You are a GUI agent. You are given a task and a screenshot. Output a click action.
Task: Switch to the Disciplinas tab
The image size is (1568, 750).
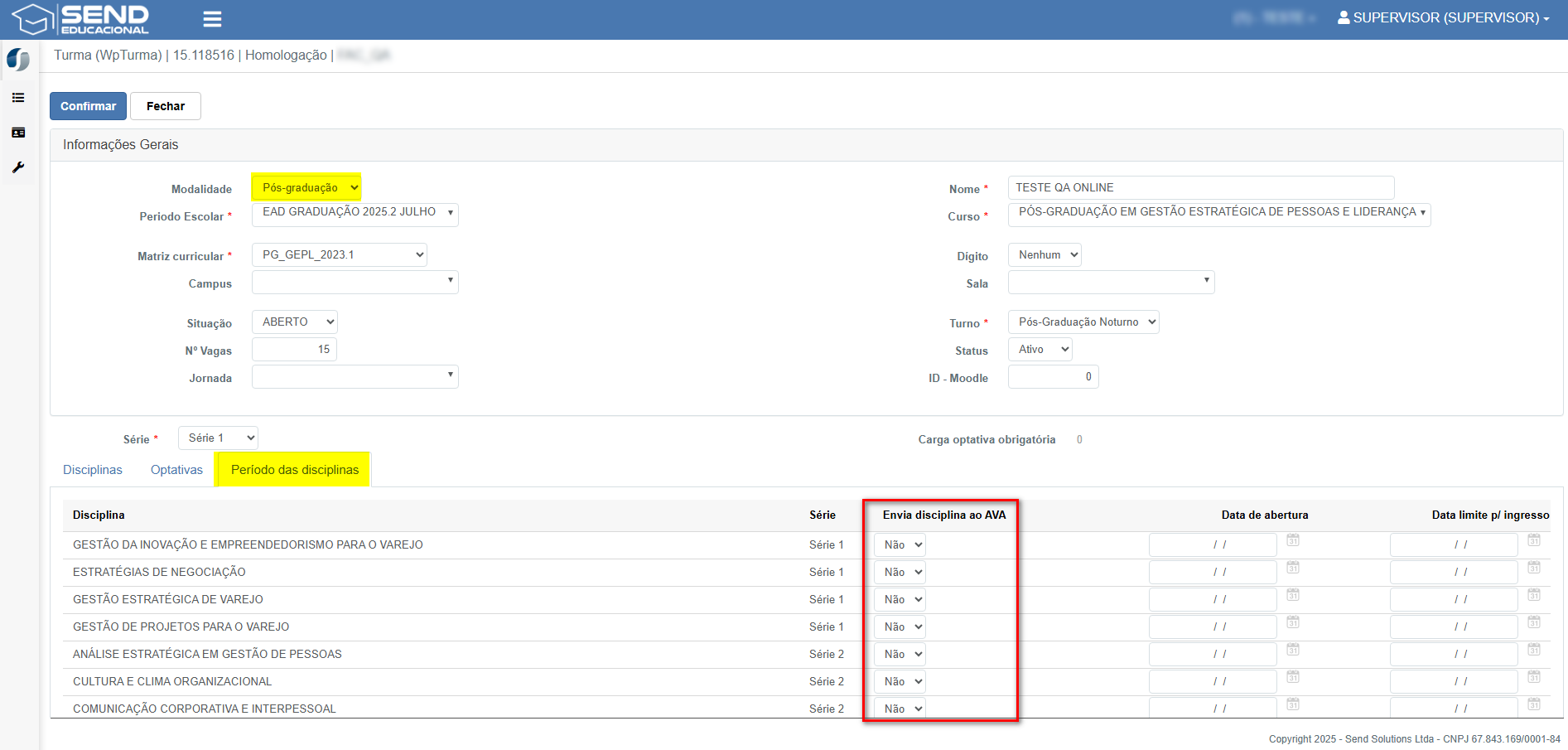[x=93, y=470]
